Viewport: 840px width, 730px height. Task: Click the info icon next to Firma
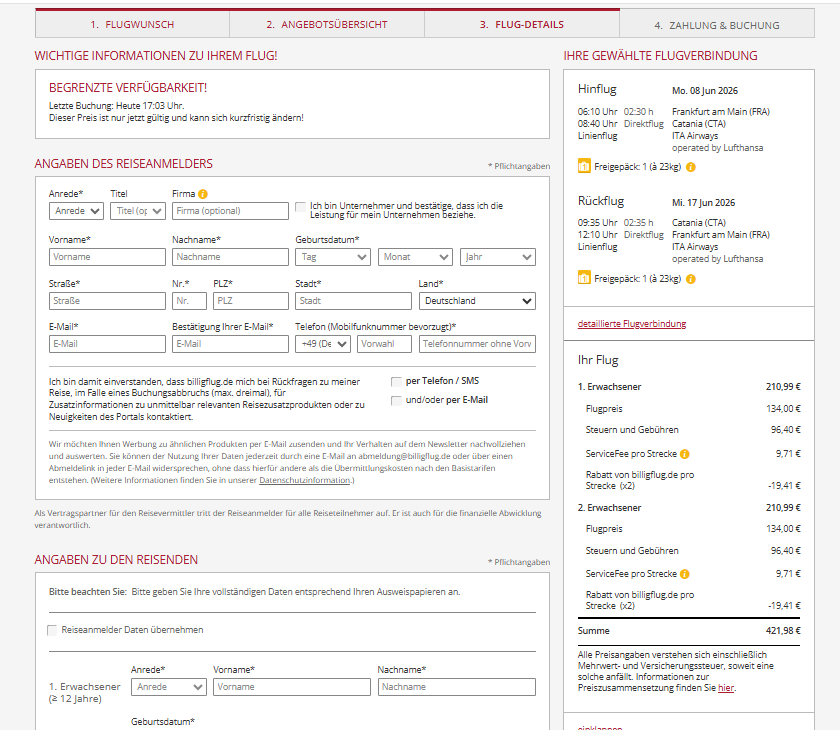point(203,194)
